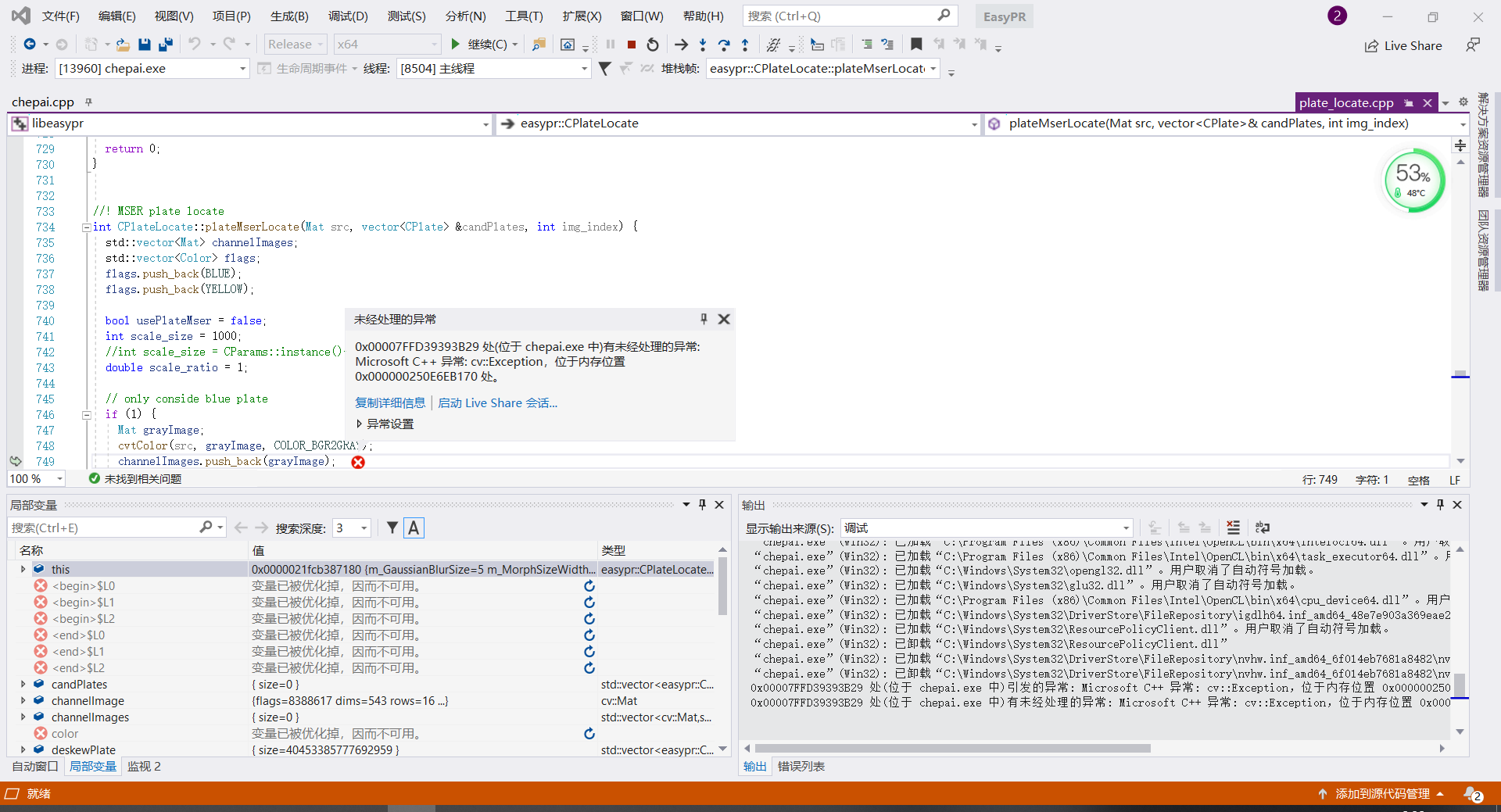Image resolution: width=1501 pixels, height=812 pixels.
Task: Click the filter funnel in Locals panel
Action: [x=392, y=528]
